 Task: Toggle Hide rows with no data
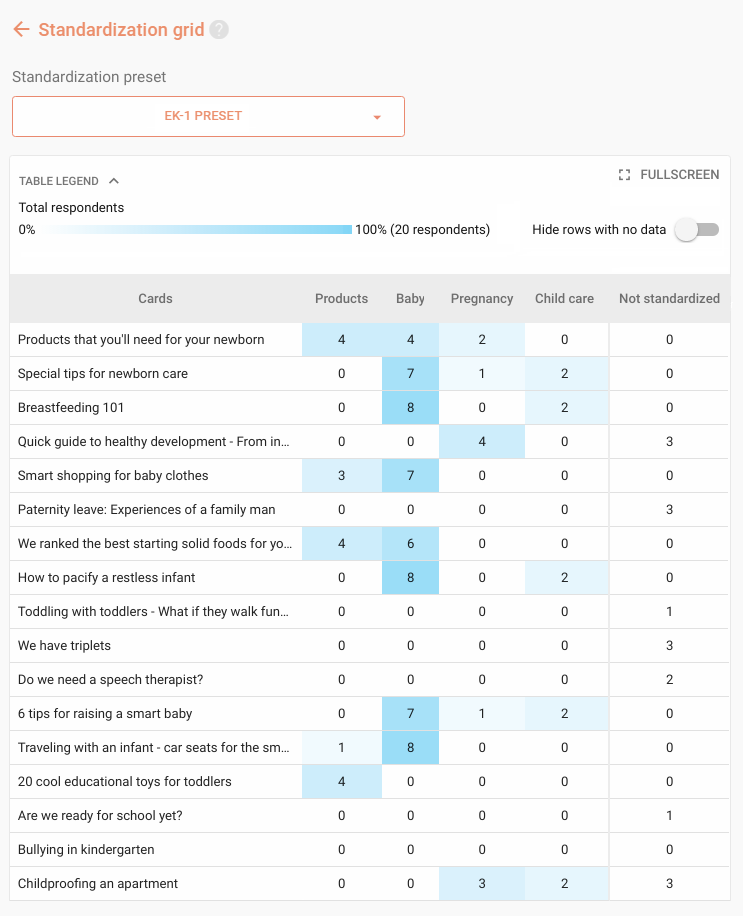click(x=697, y=230)
